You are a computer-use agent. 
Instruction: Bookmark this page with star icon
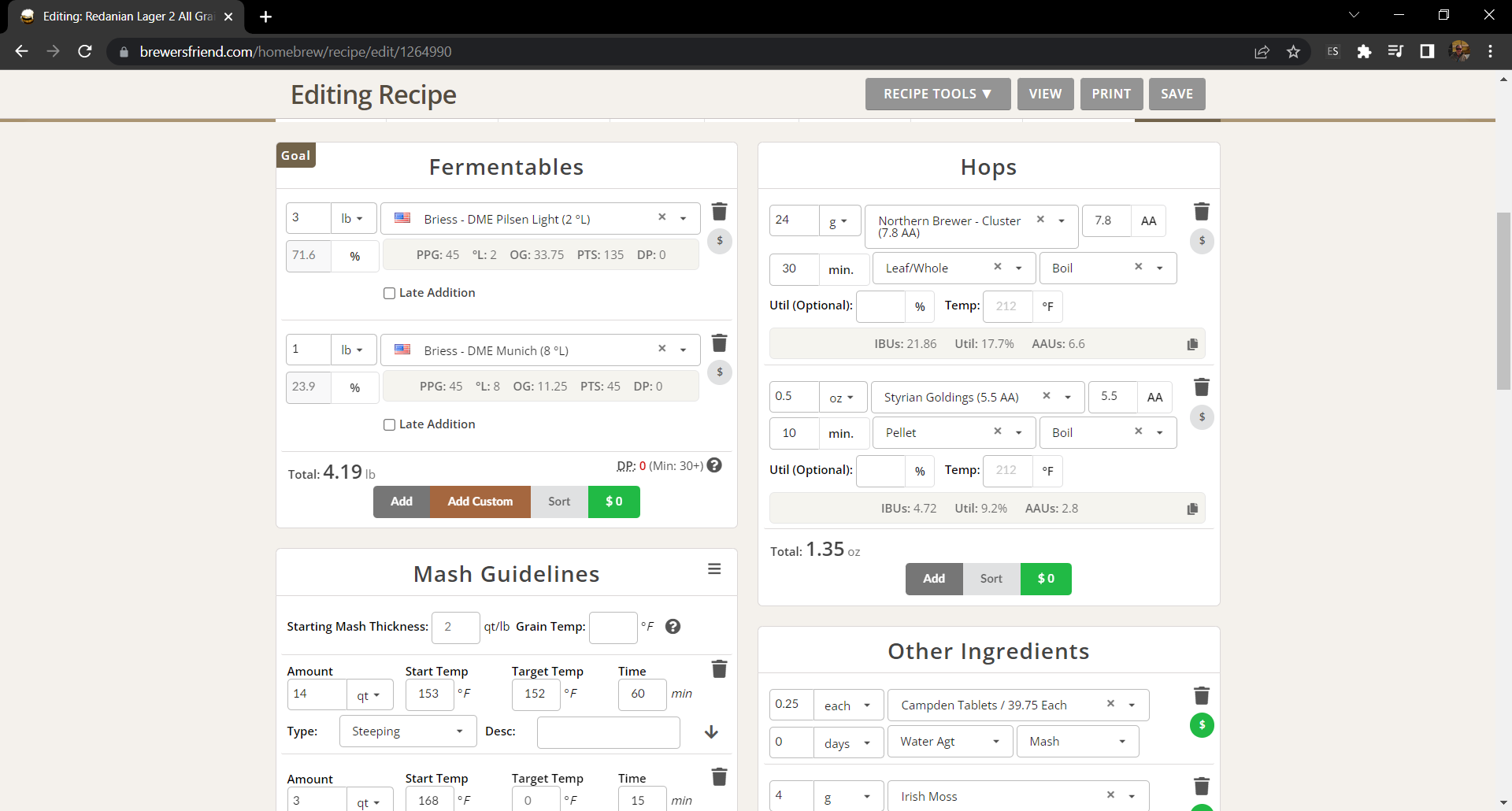[1293, 52]
